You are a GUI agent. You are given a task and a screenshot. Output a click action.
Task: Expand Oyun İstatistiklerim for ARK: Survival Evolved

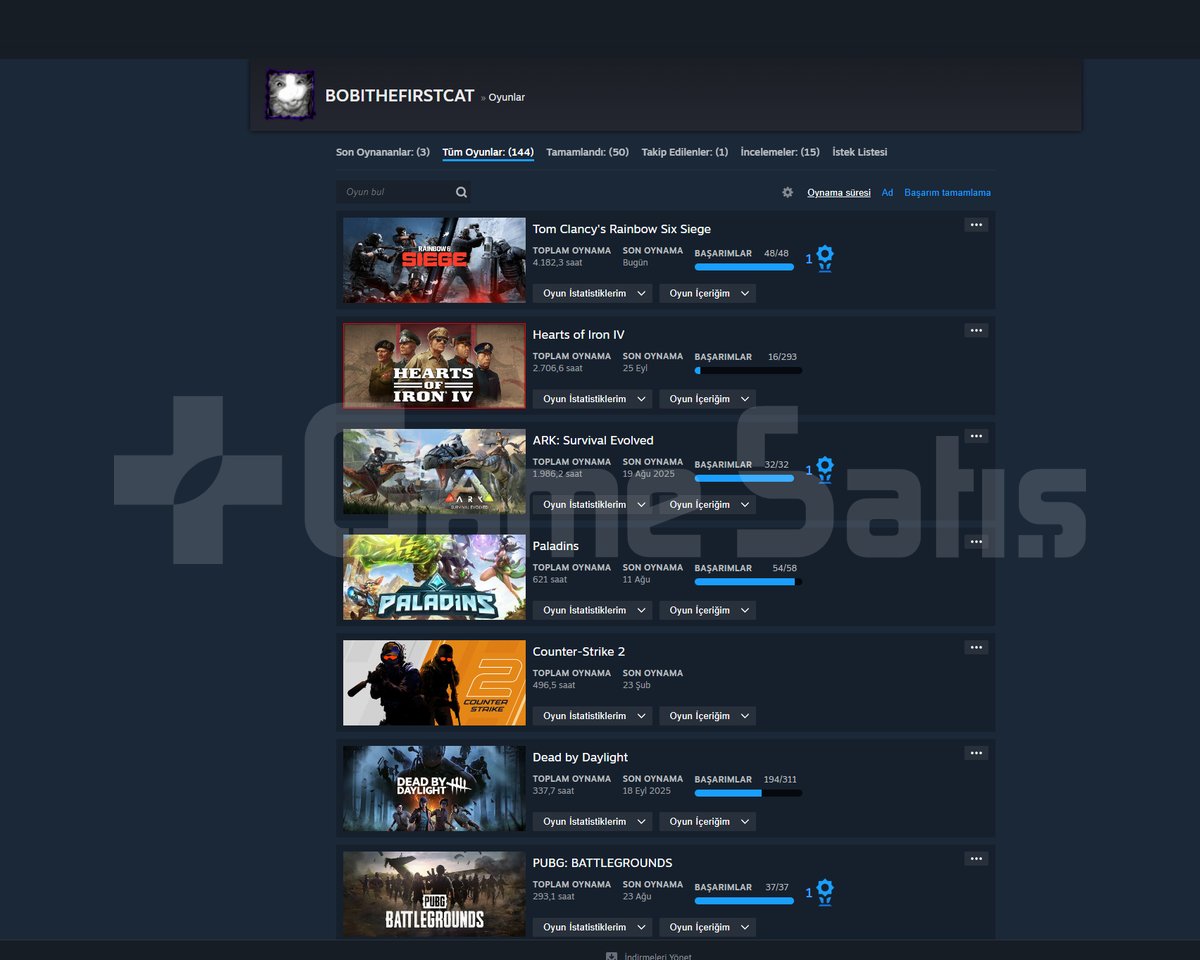(x=592, y=505)
